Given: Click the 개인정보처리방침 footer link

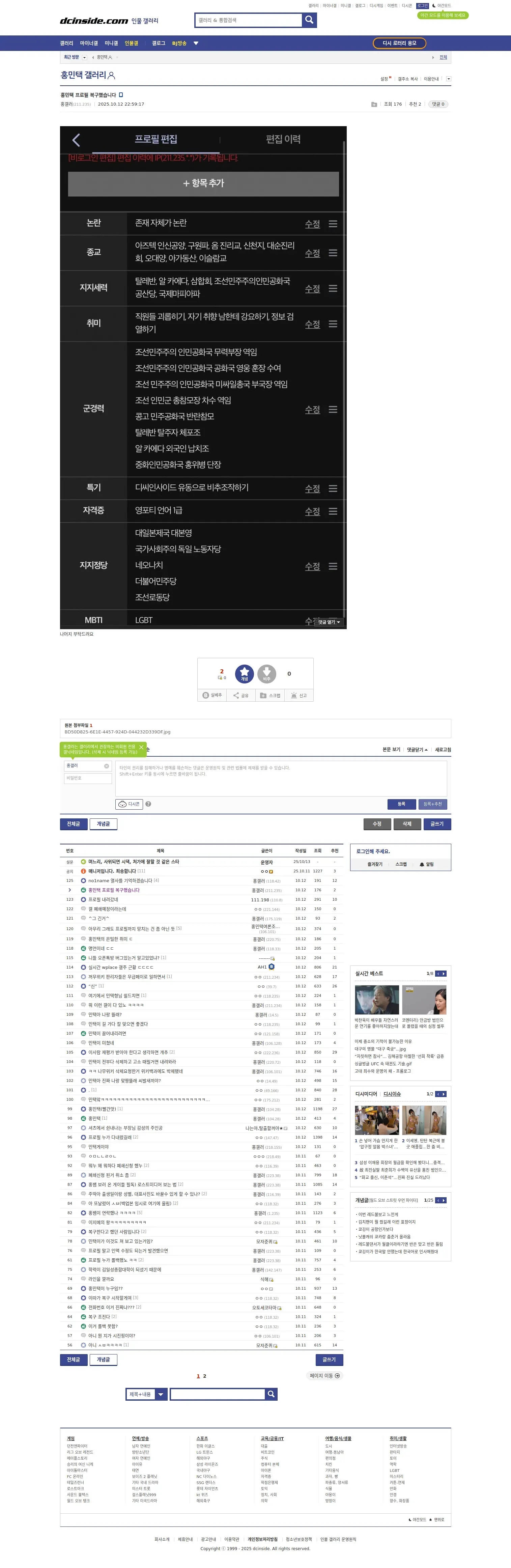Looking at the screenshot, I should pos(262,1539).
